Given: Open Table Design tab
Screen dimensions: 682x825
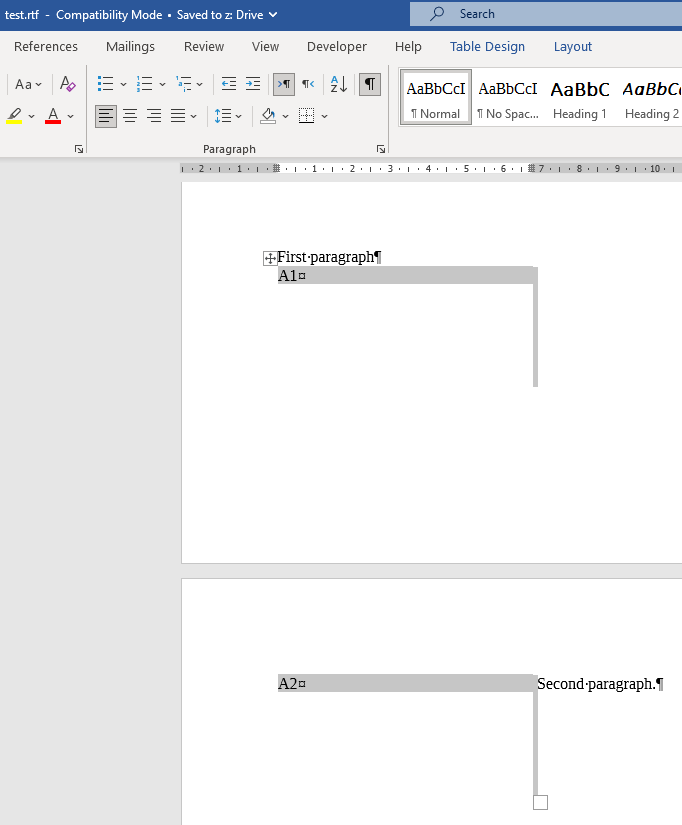Looking at the screenshot, I should point(487,47).
